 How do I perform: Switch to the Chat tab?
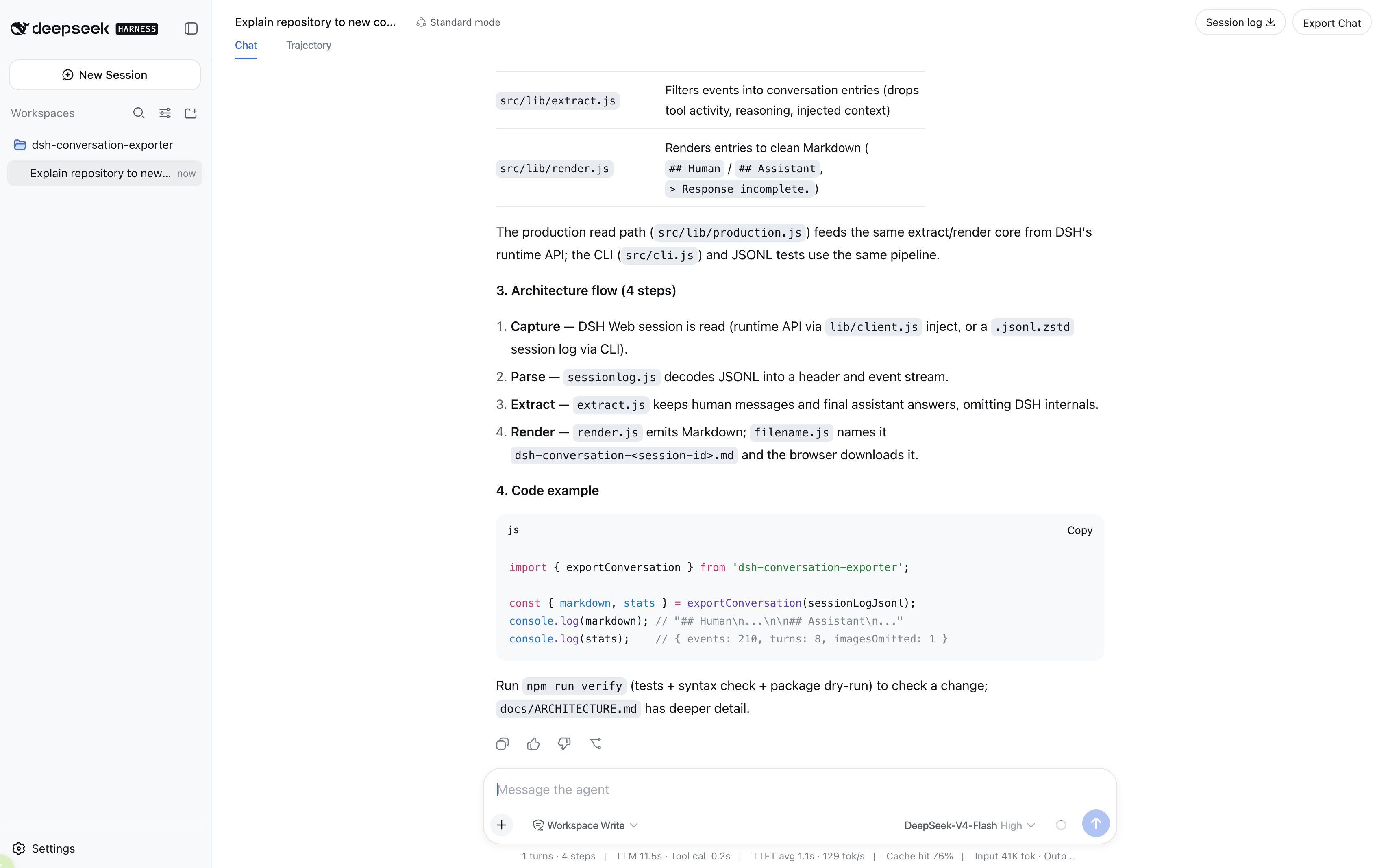pyautogui.click(x=246, y=46)
